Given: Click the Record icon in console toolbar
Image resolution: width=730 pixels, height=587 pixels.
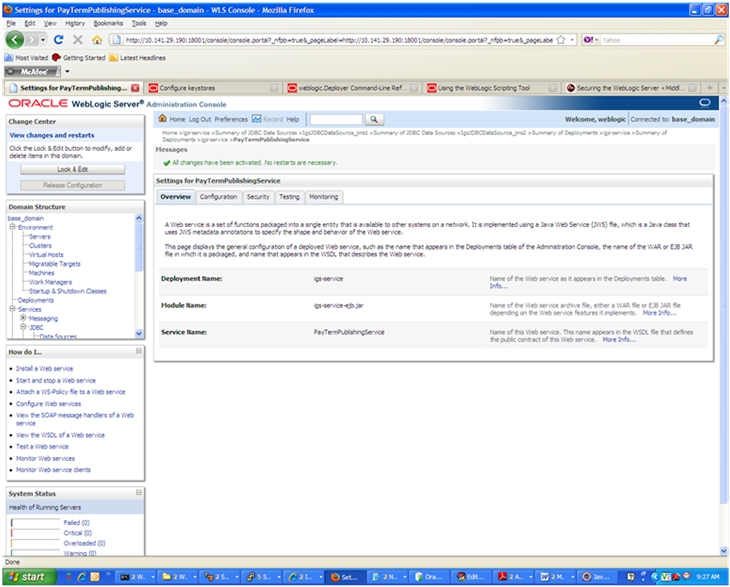Looking at the screenshot, I should [x=257, y=119].
